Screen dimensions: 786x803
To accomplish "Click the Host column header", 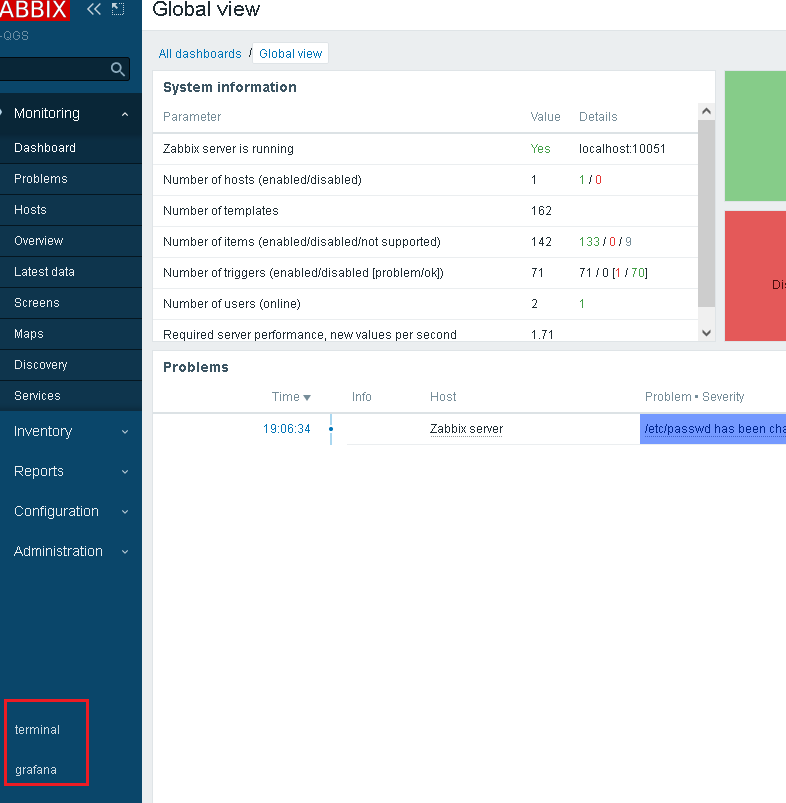I will [443, 397].
